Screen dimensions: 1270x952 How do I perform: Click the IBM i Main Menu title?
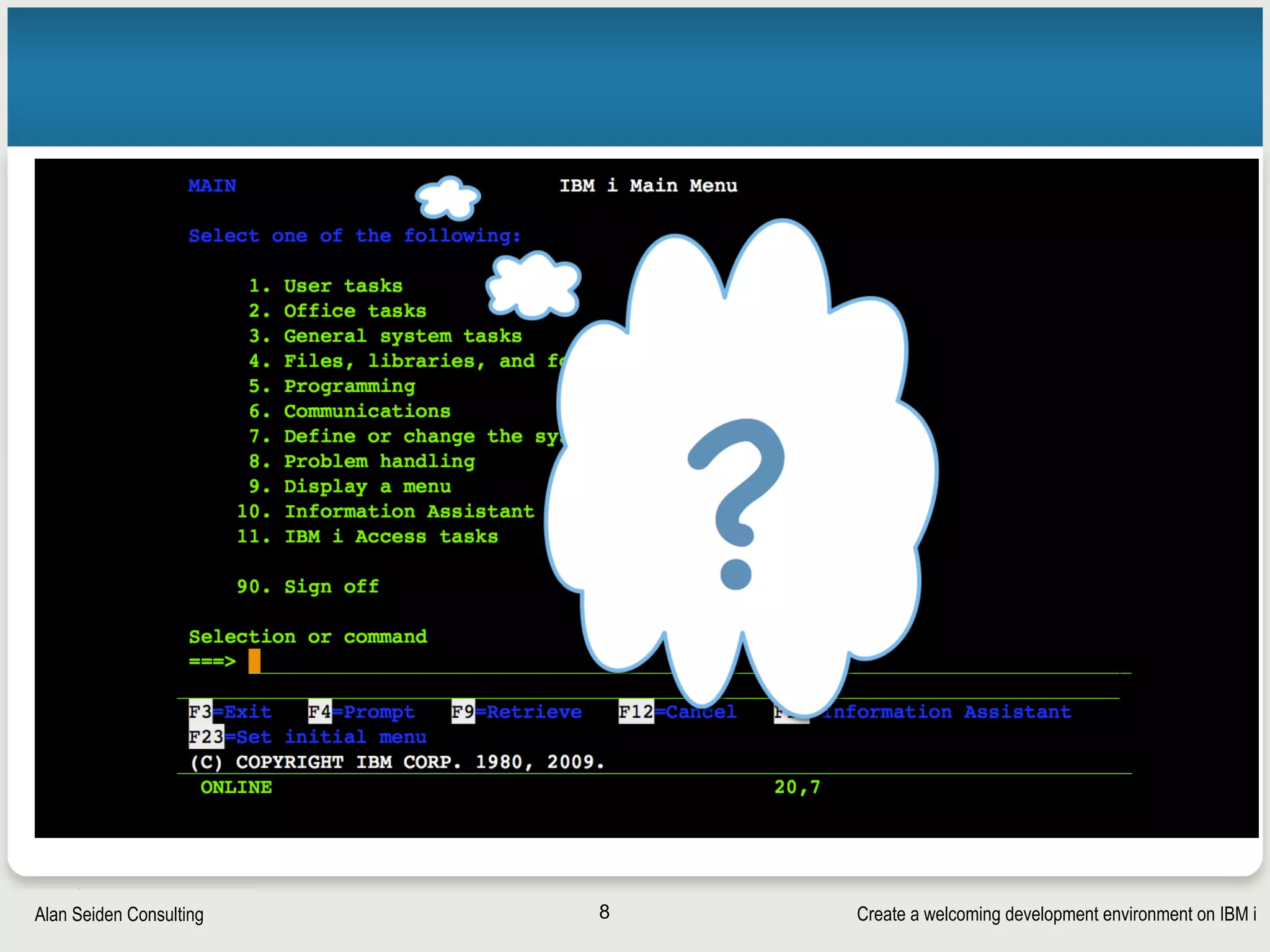coord(649,185)
